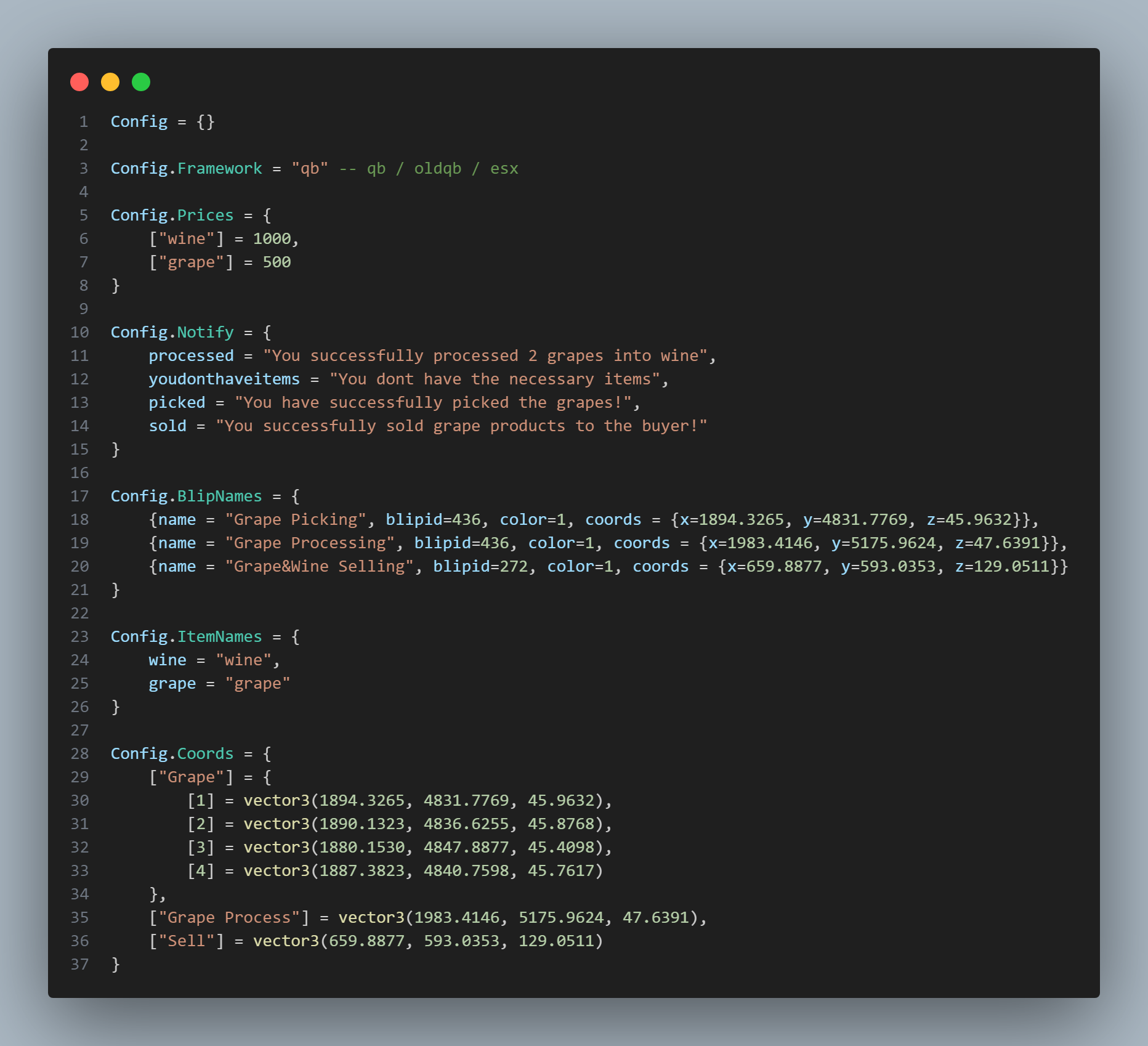The height and width of the screenshot is (1046, 1148).
Task: Click the "You successfully sold grape products" string
Action: click(x=461, y=426)
